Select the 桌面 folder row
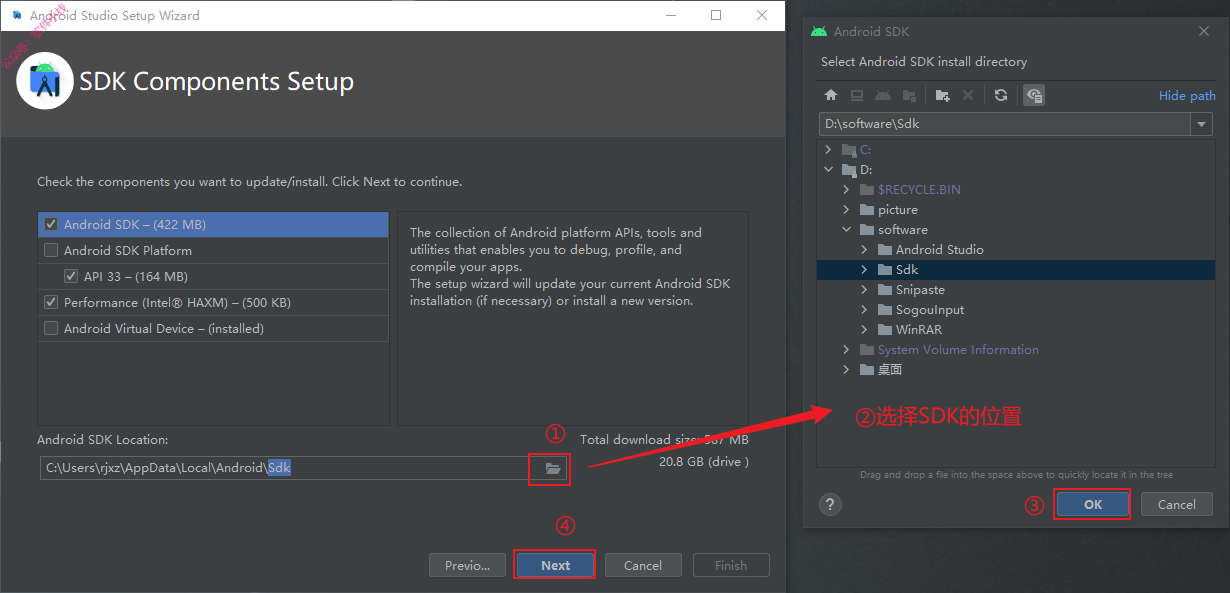 coord(1014,370)
